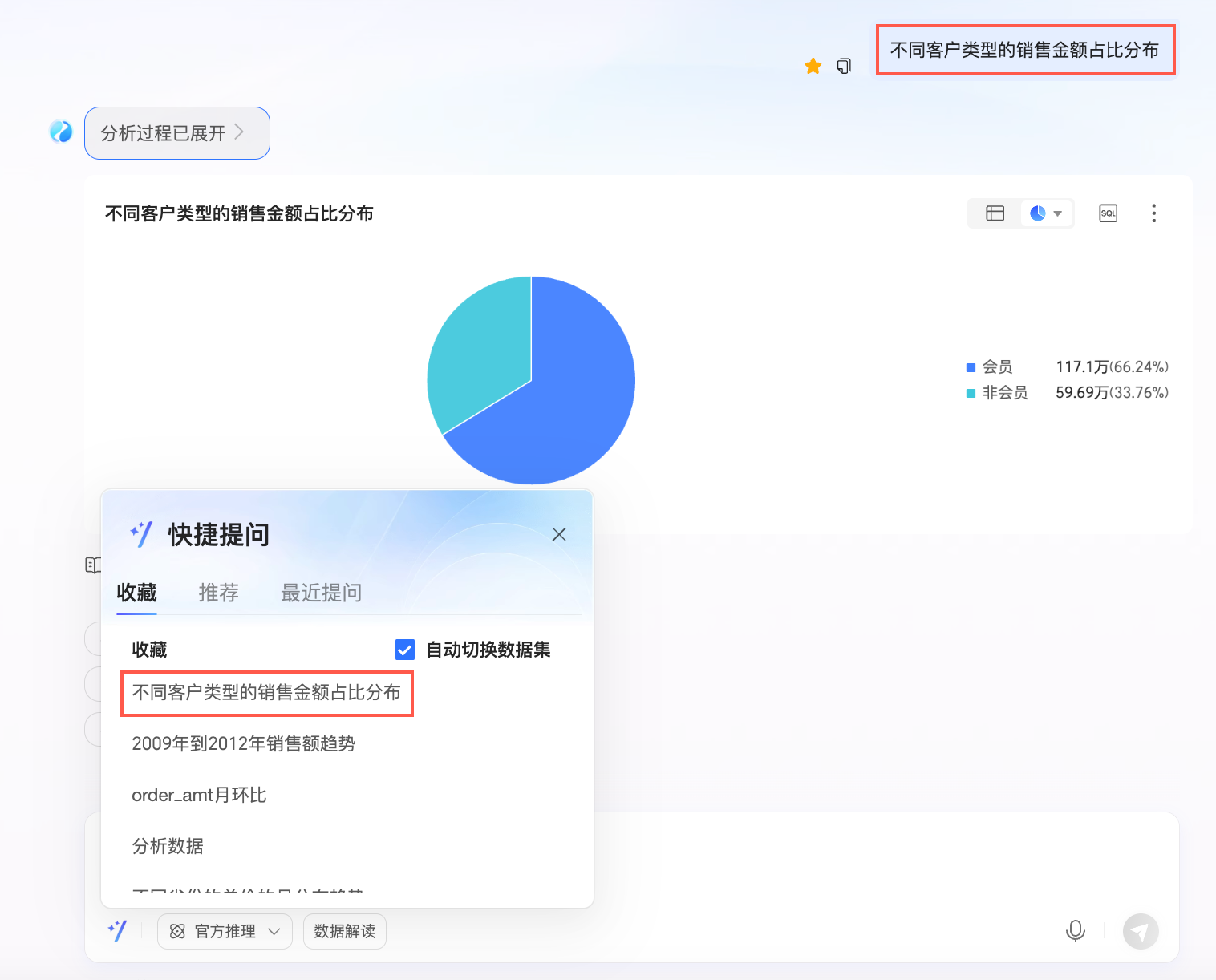Click the 快捷提问 panel heading
Viewport: 1216px width, 980px height.
[218, 534]
